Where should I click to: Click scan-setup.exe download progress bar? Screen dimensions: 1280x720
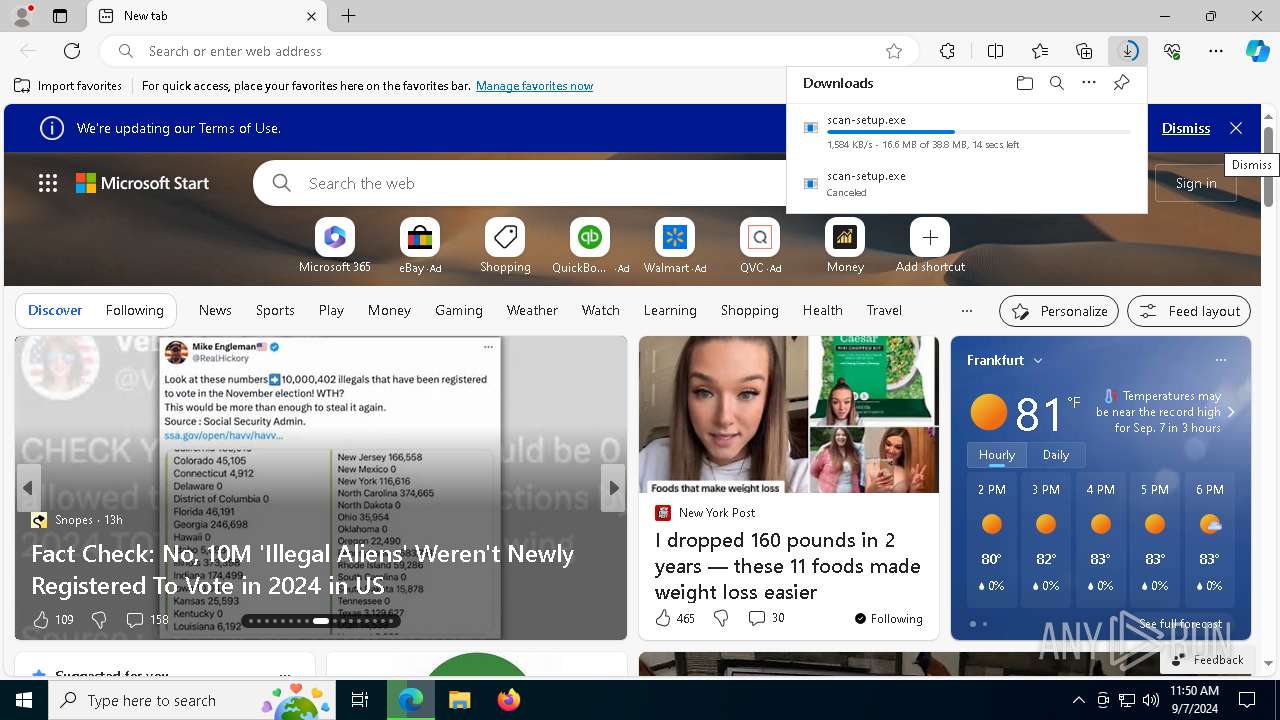tap(979, 132)
